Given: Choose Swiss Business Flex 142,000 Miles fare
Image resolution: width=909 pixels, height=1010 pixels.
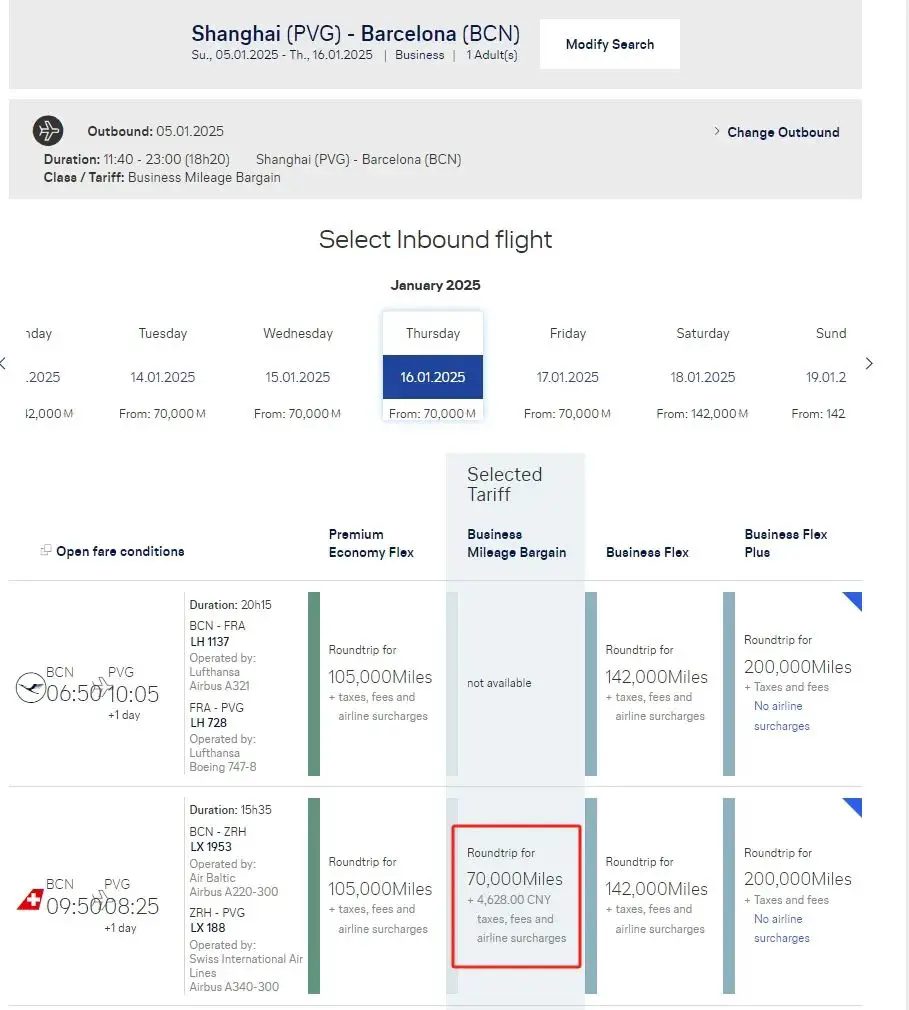Looking at the screenshot, I should [x=656, y=895].
